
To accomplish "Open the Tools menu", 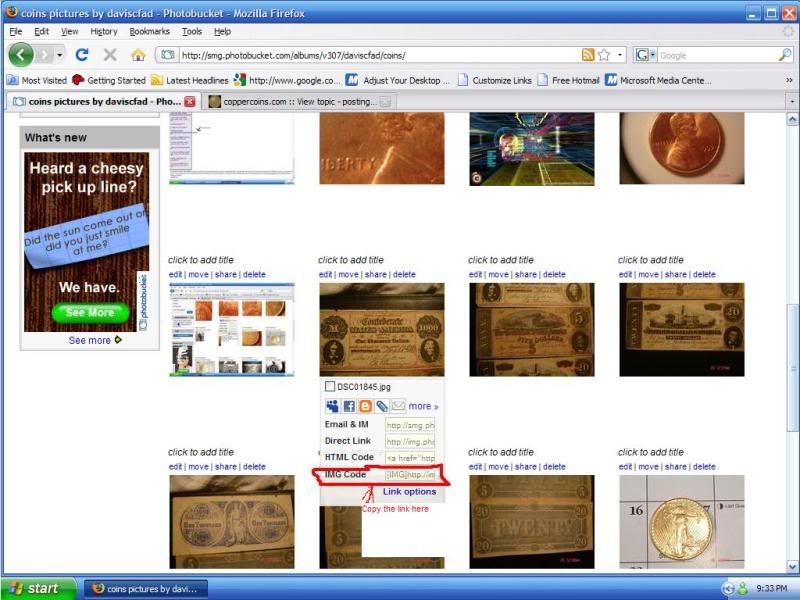I will pyautogui.click(x=192, y=32).
